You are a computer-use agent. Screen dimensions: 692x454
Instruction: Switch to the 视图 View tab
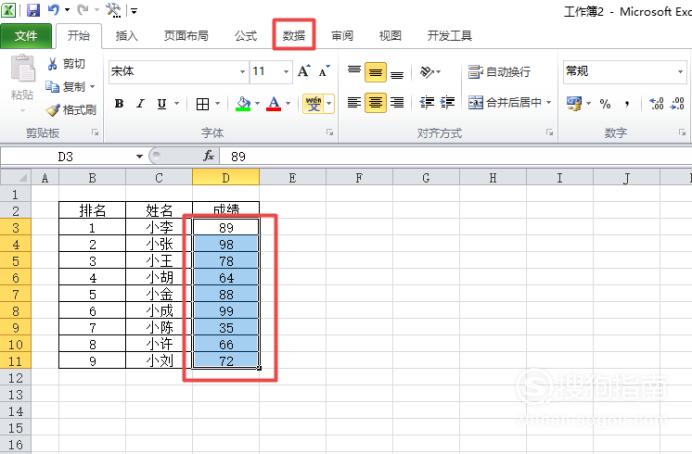[390, 36]
